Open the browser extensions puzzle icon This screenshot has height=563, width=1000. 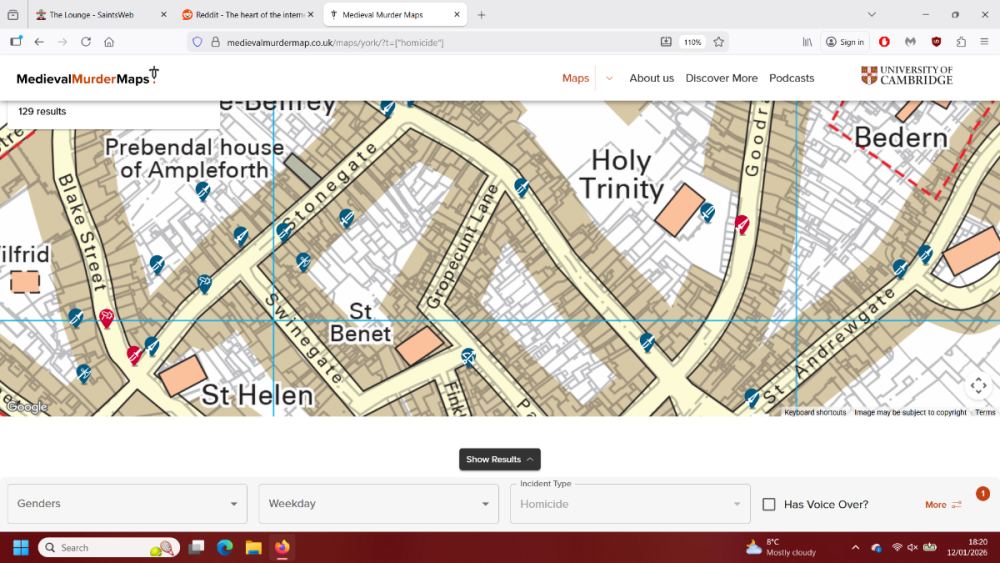point(961,42)
